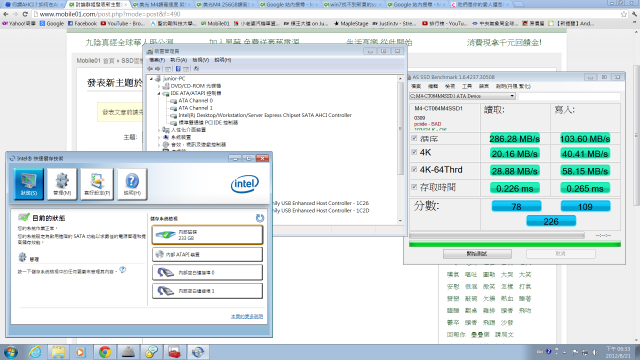Open View (V) menu in Device Manager

tap(200, 60)
